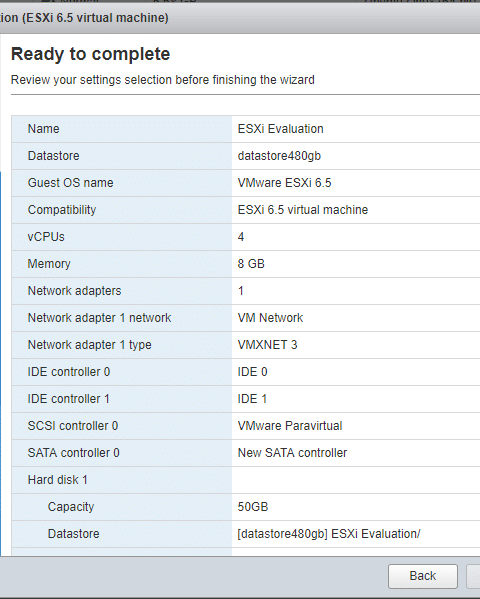Click the Ready to complete heading
The image size is (480, 599).
click(91, 54)
